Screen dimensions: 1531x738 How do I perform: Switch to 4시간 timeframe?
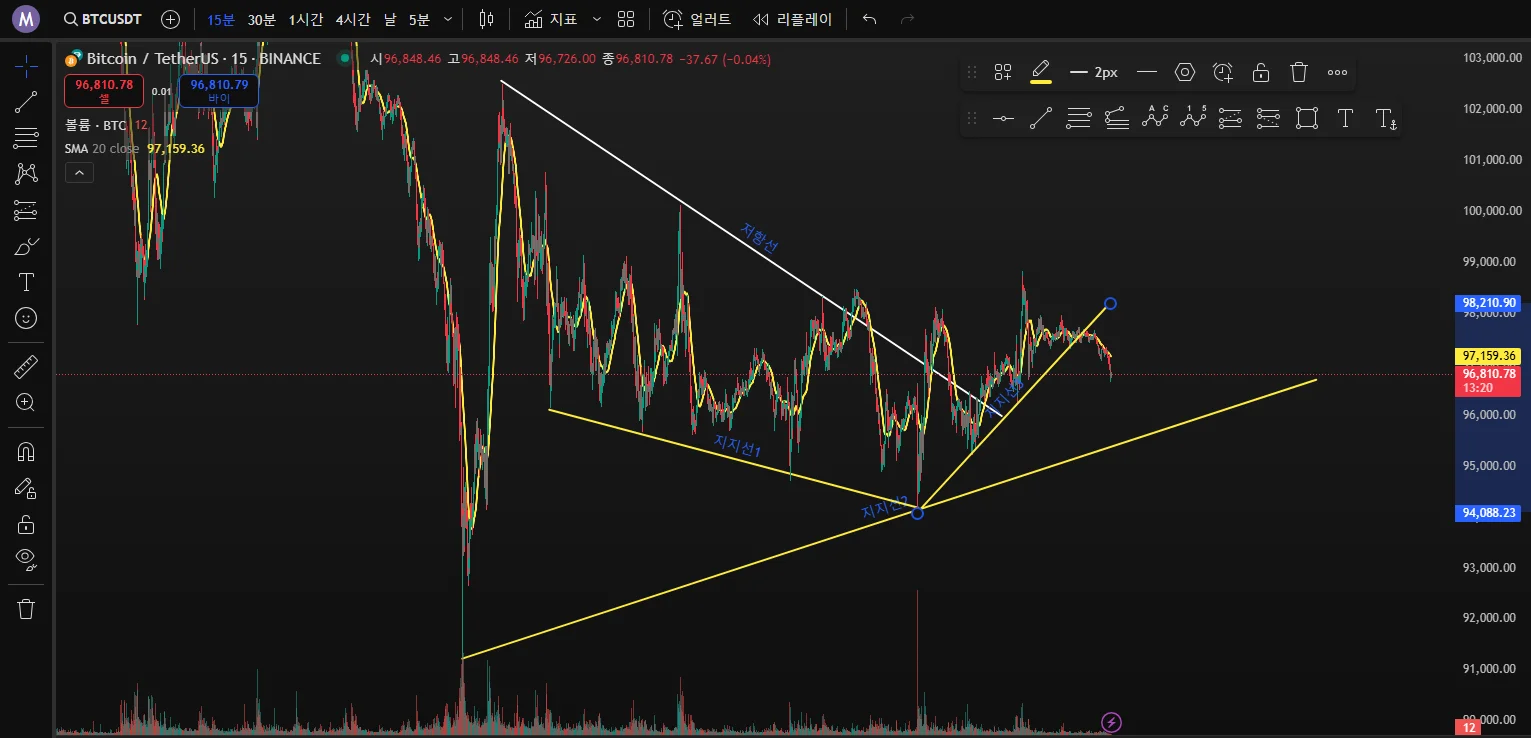[353, 19]
